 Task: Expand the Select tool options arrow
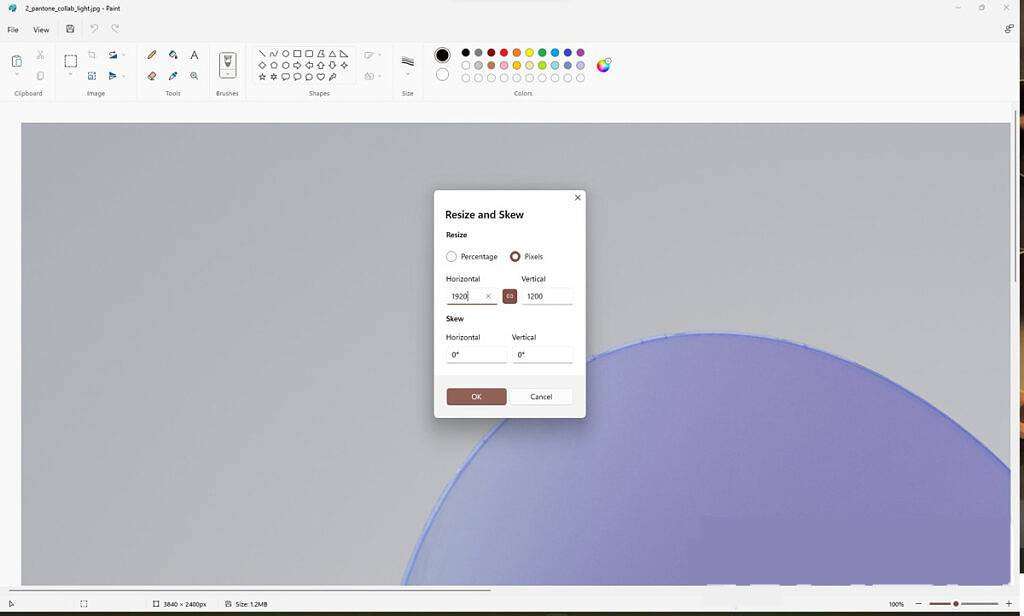[x=71, y=75]
